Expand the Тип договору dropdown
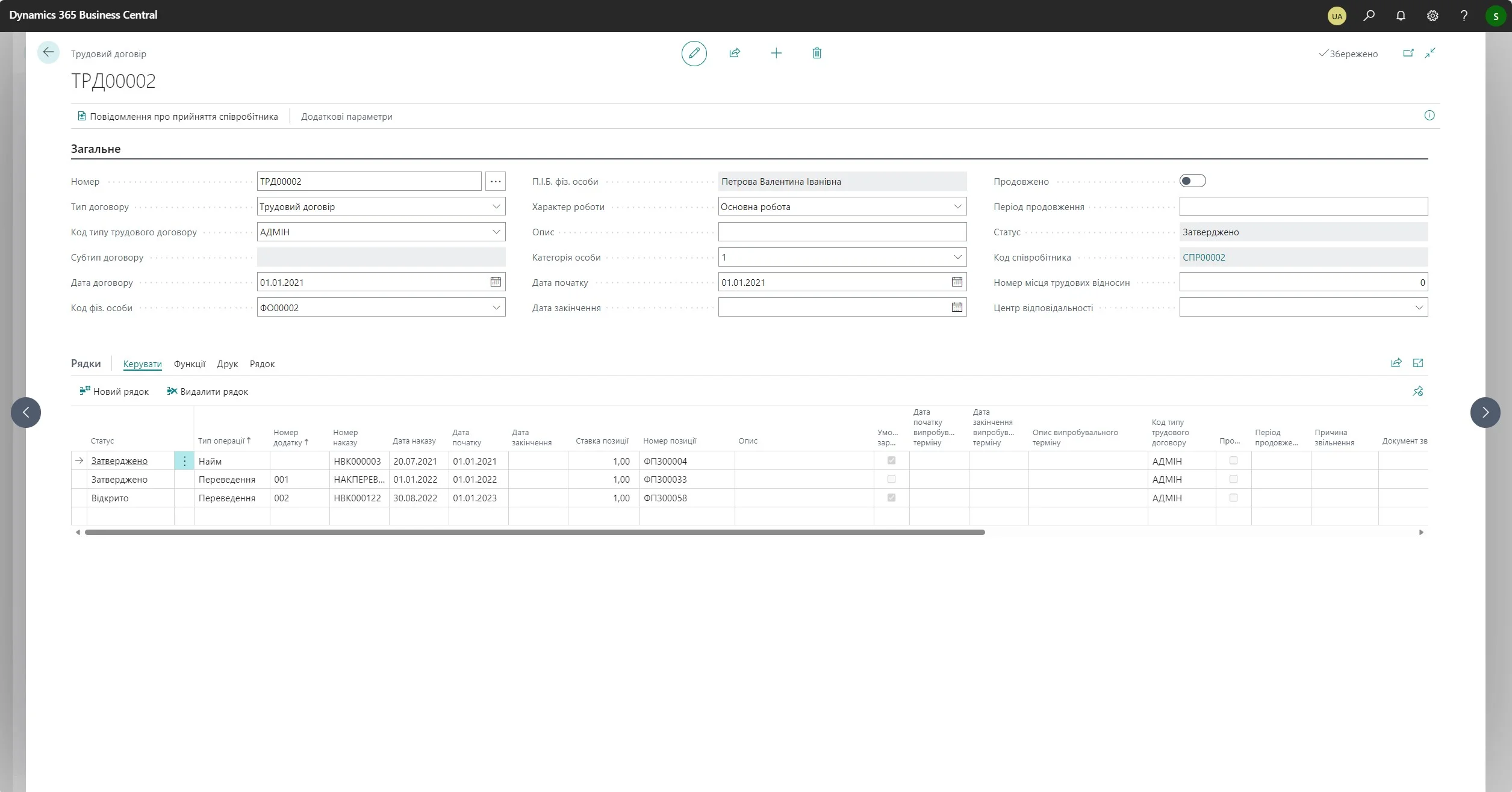Screen dimensions: 1512x792 point(496,206)
